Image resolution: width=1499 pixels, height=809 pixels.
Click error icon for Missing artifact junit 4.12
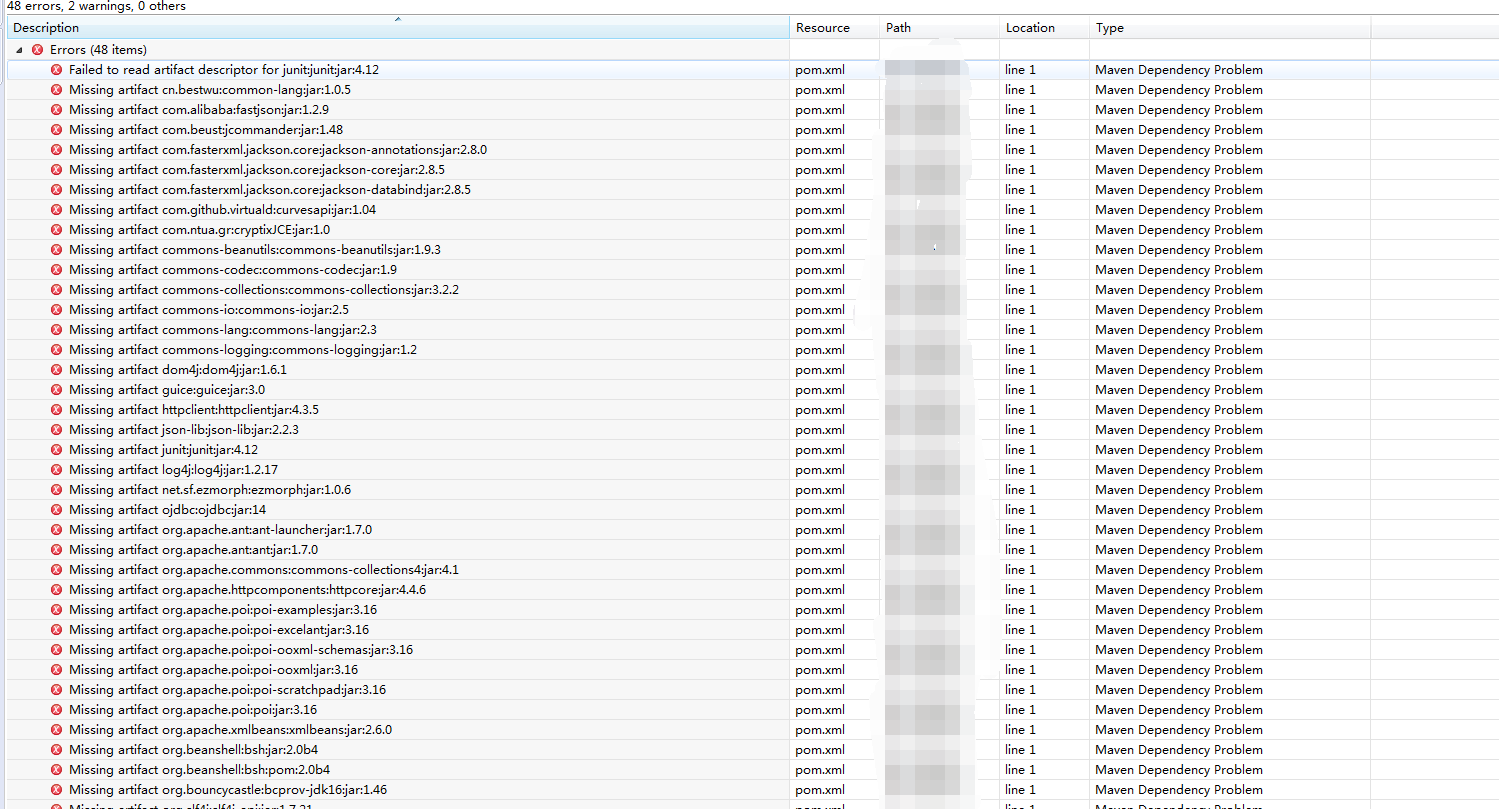57,450
